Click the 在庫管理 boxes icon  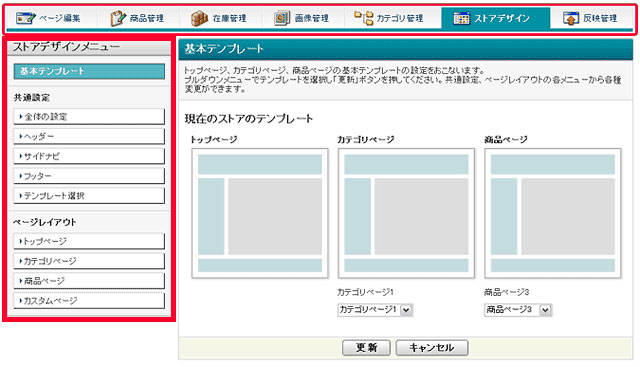200,18
